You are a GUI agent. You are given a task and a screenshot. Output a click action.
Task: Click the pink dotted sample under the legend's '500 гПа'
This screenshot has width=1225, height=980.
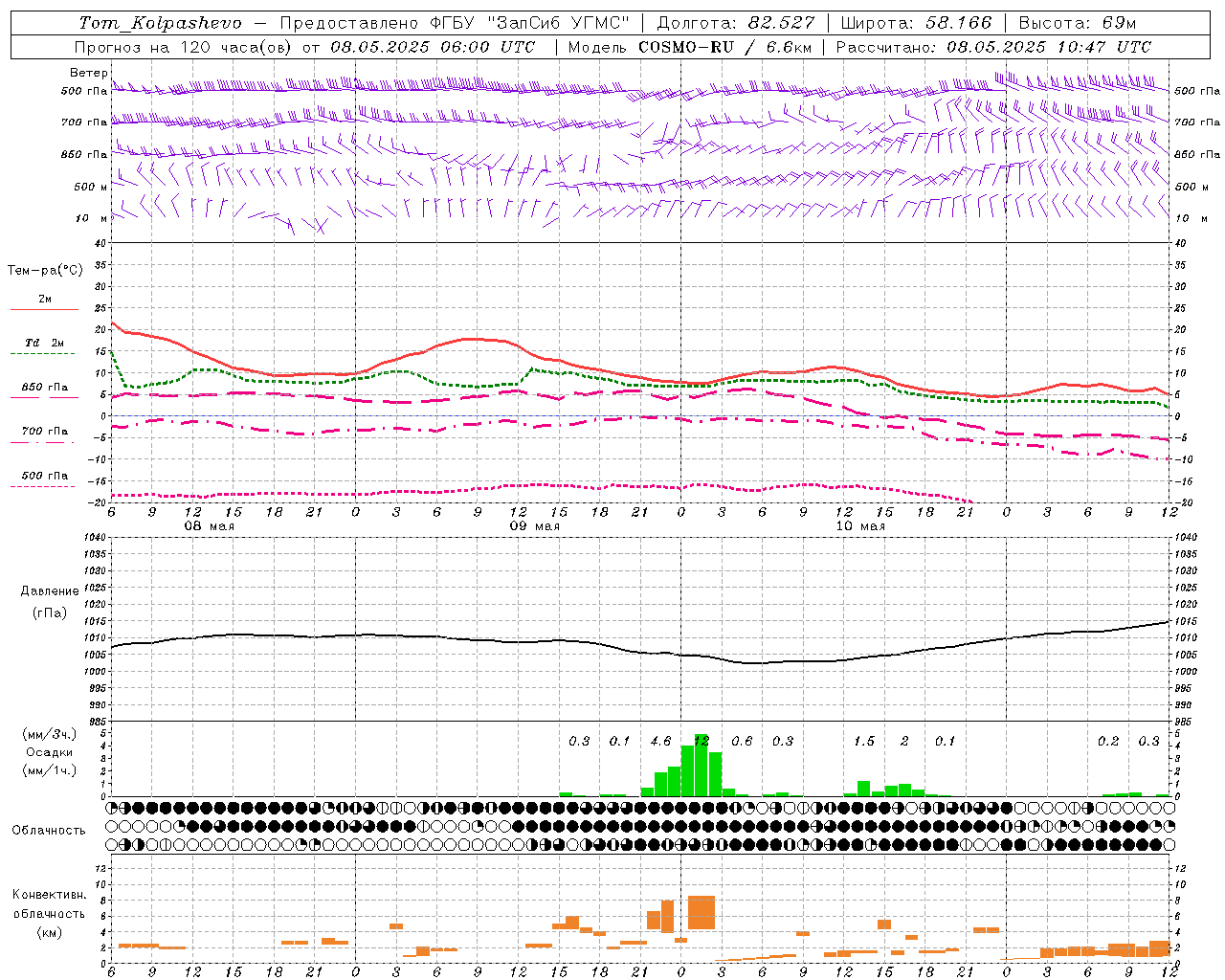(42, 486)
